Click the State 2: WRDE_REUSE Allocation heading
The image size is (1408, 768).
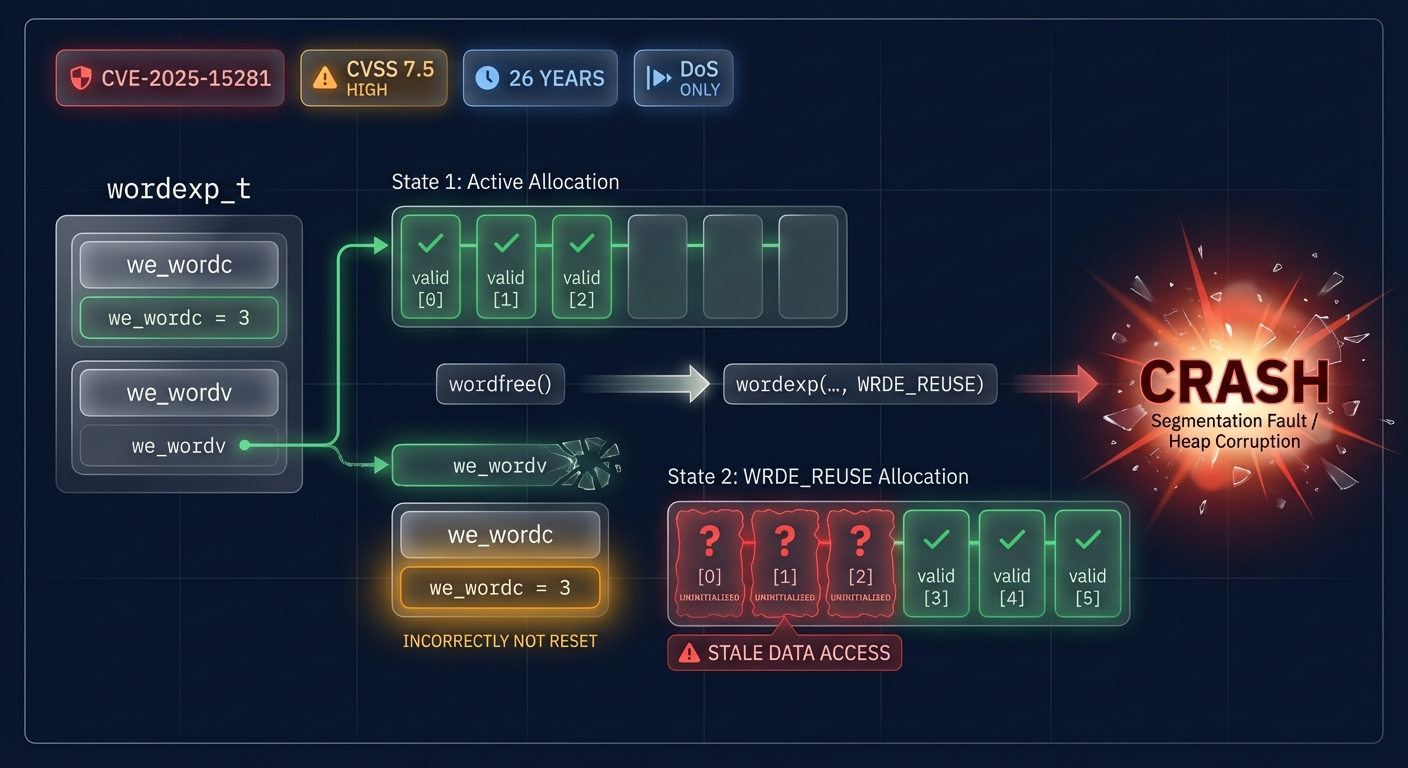(x=817, y=476)
